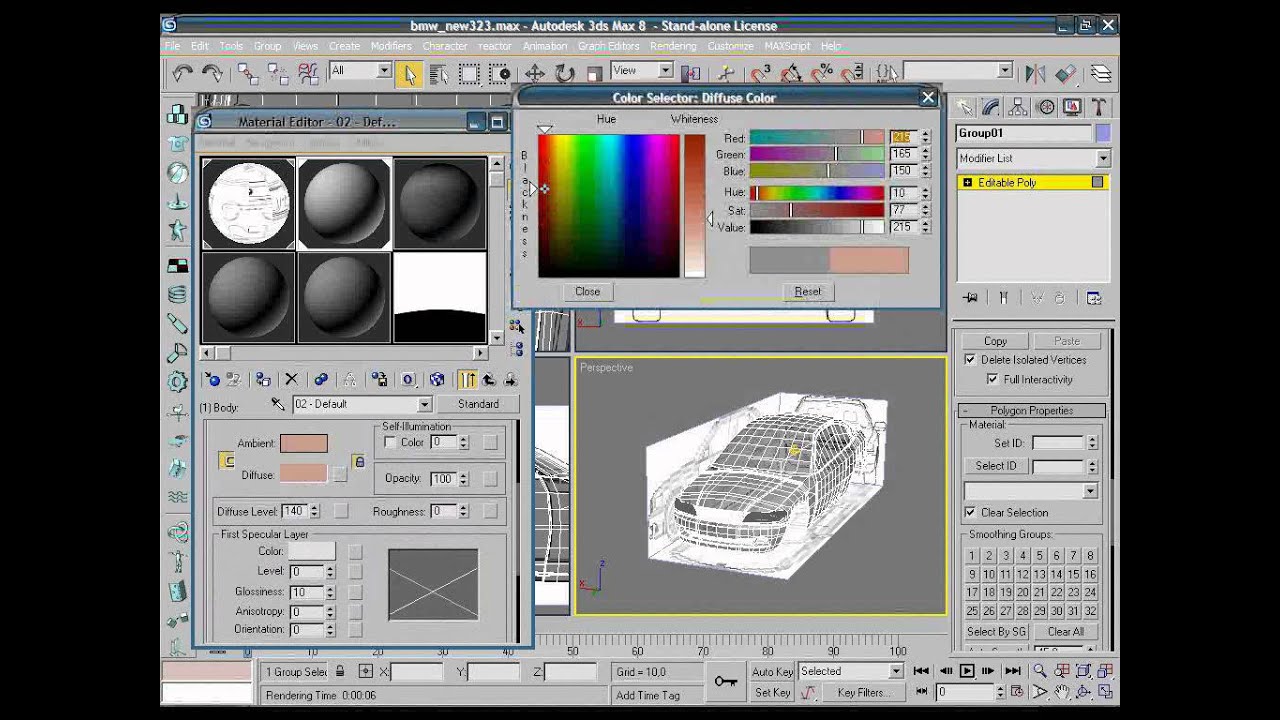
Task: Activate the Select and Move tool
Action: point(535,72)
